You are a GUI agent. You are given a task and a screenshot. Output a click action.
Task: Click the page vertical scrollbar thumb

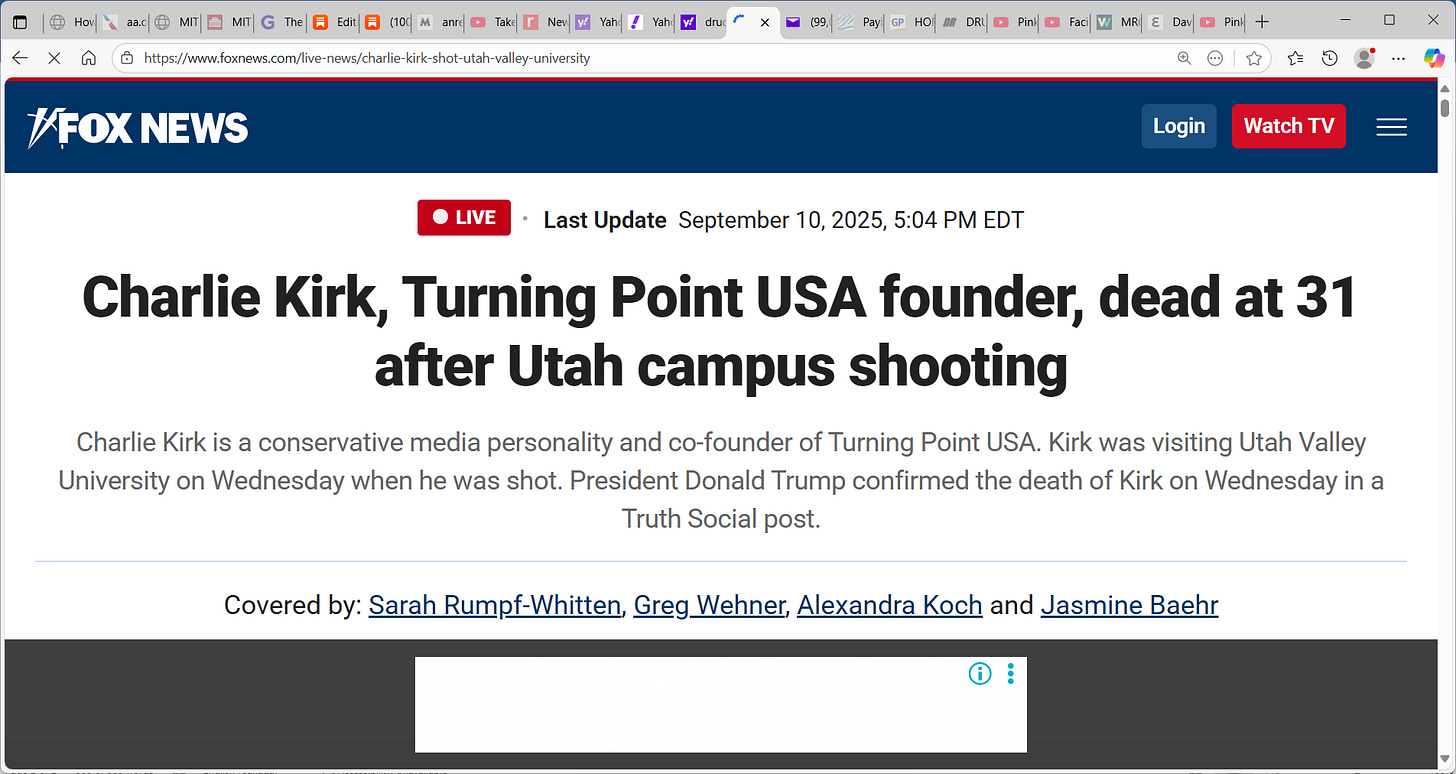point(1445,107)
